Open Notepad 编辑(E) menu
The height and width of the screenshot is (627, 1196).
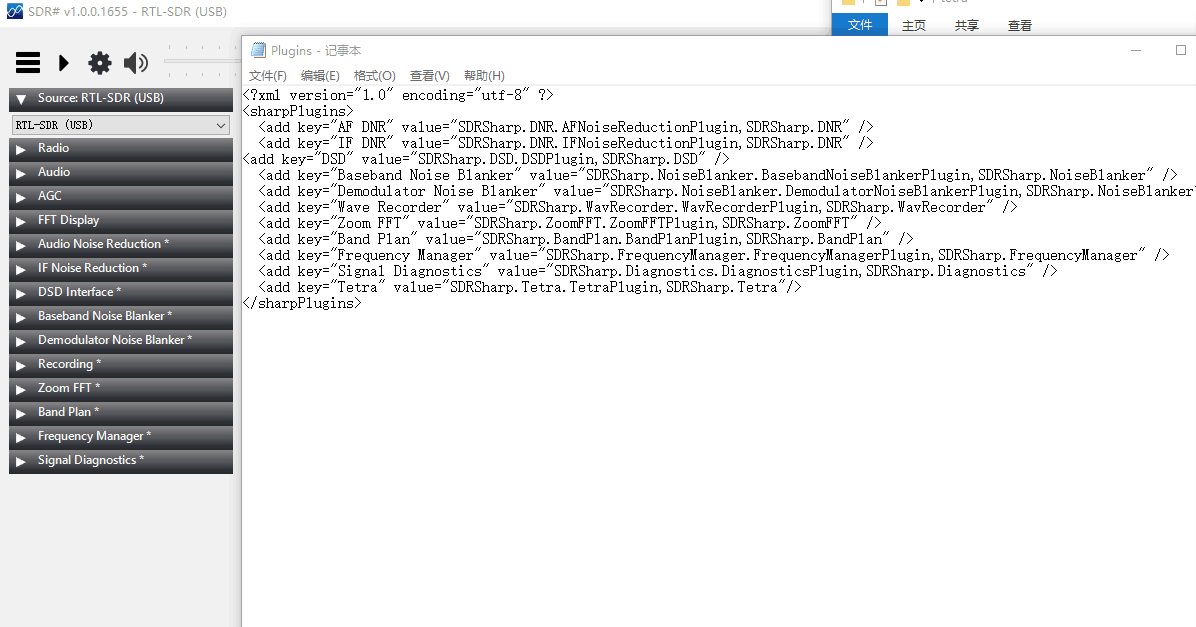click(x=320, y=76)
